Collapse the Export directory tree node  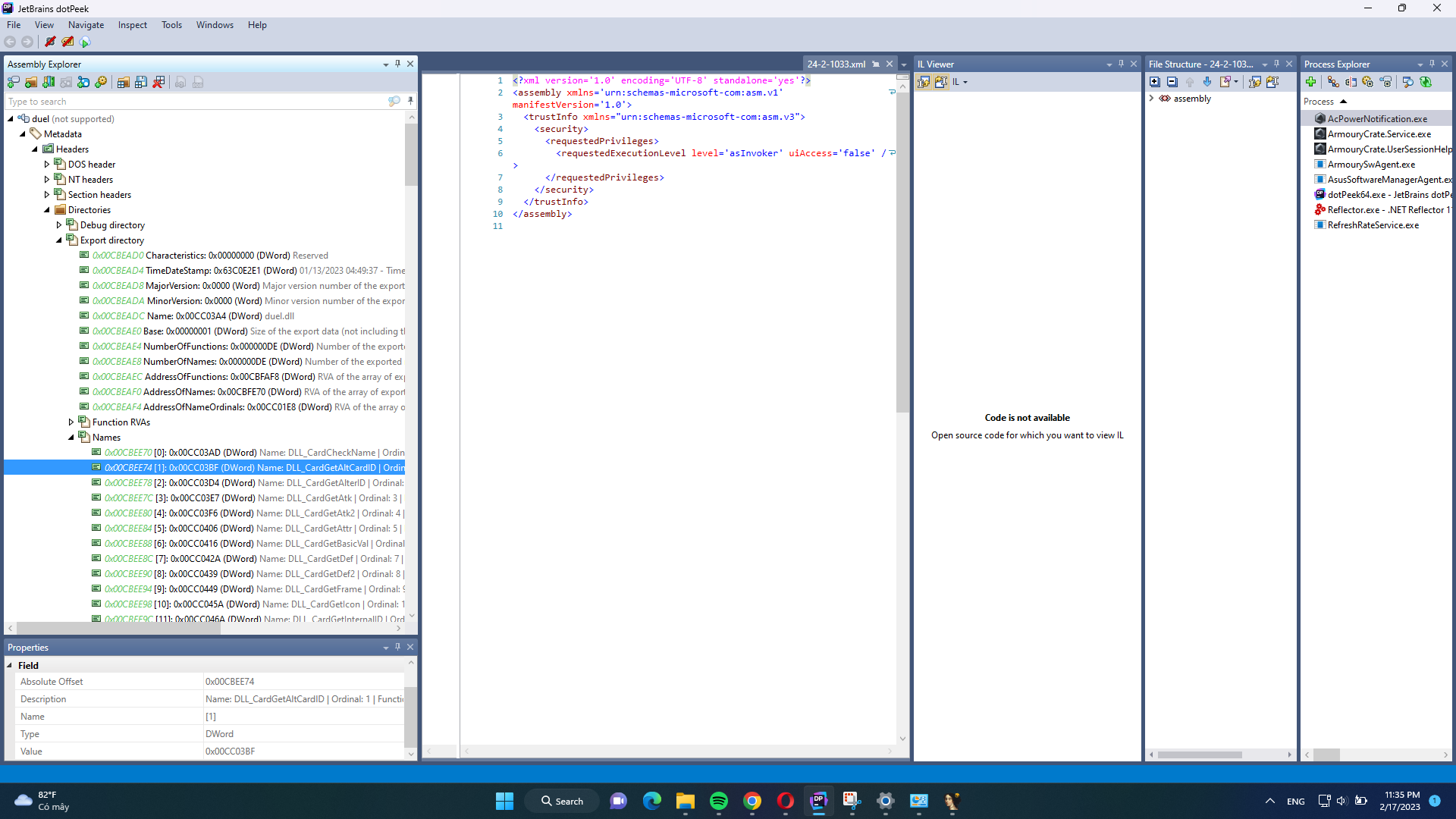pyautogui.click(x=58, y=240)
